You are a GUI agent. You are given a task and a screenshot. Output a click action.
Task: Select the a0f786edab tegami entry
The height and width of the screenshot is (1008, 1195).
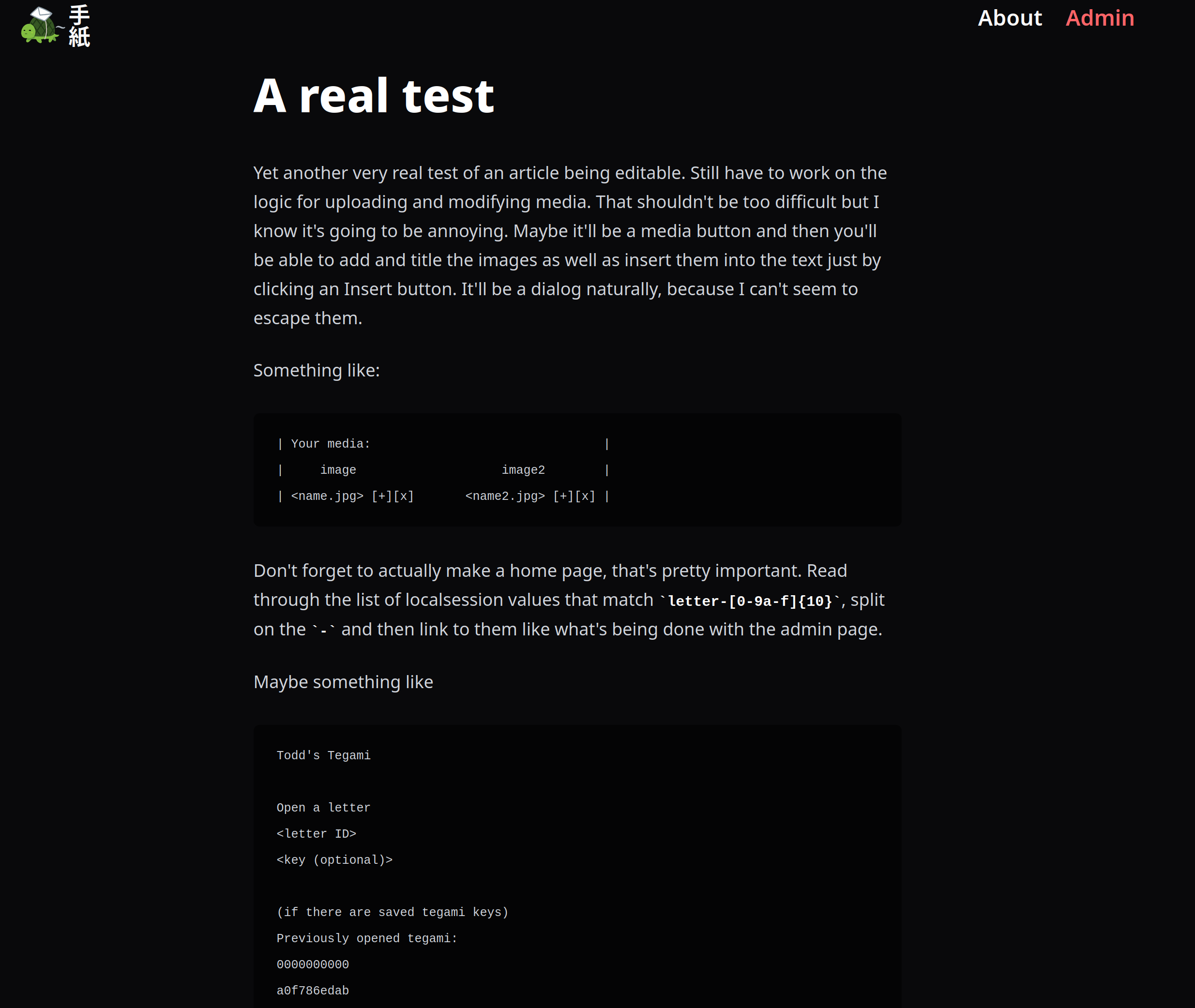[313, 991]
